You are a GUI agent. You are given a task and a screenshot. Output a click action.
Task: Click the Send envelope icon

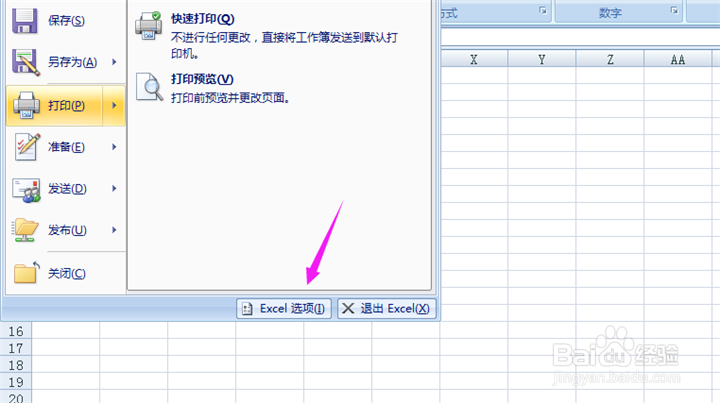(26, 190)
